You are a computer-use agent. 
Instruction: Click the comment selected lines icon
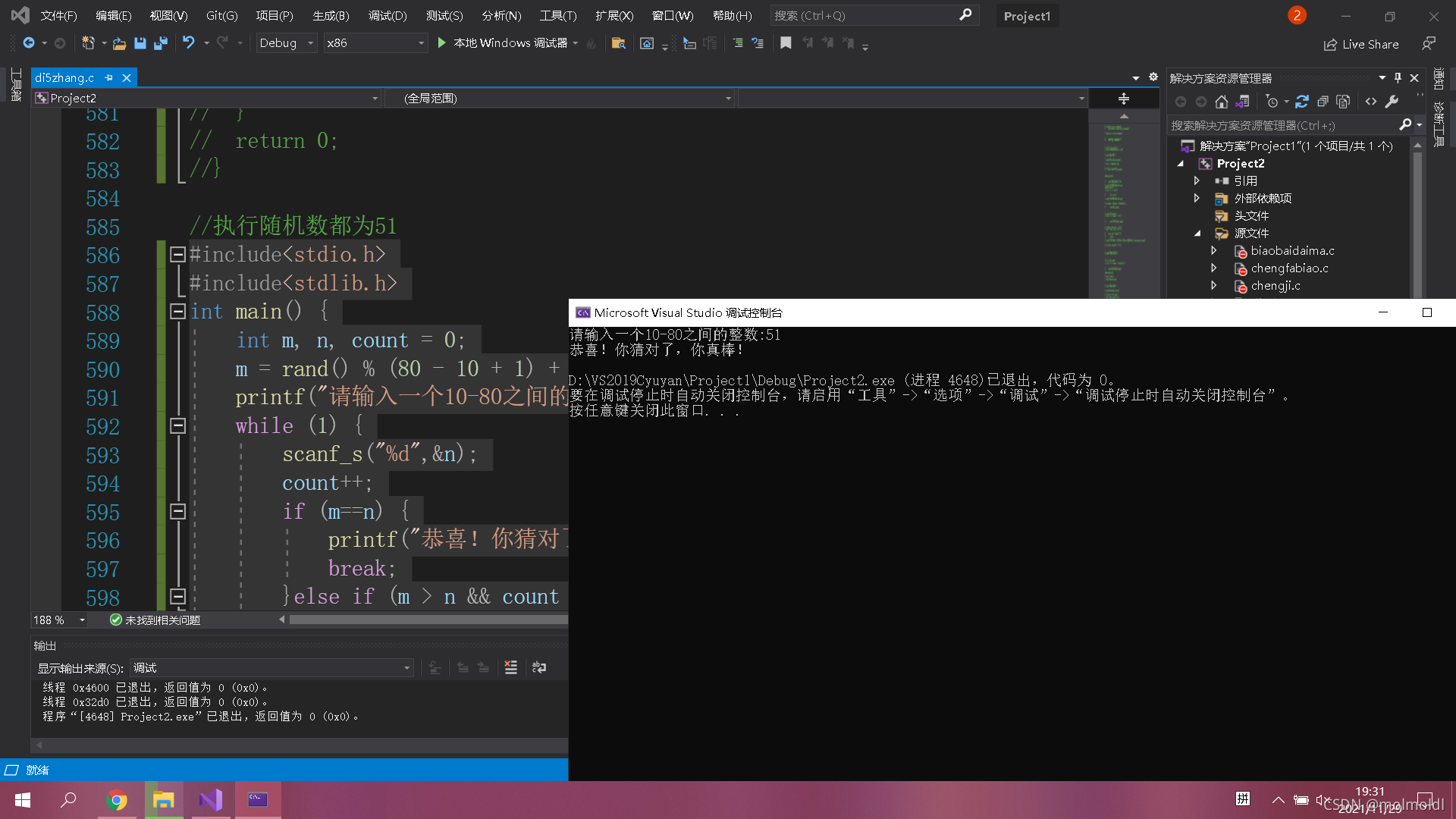737,43
